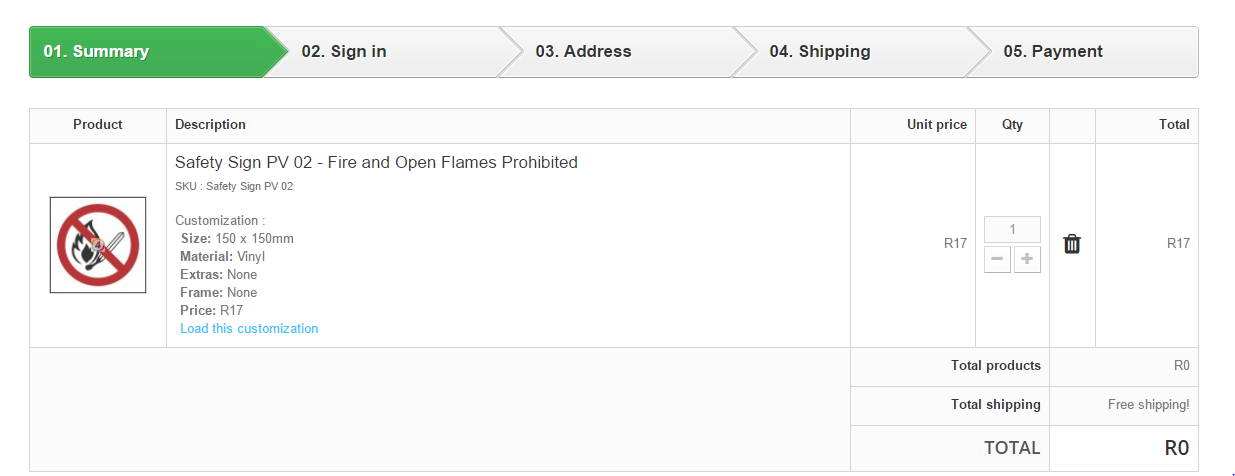Viewport: 1235px width, 476px height.
Task: Click the Description column header
Action: 210,125
